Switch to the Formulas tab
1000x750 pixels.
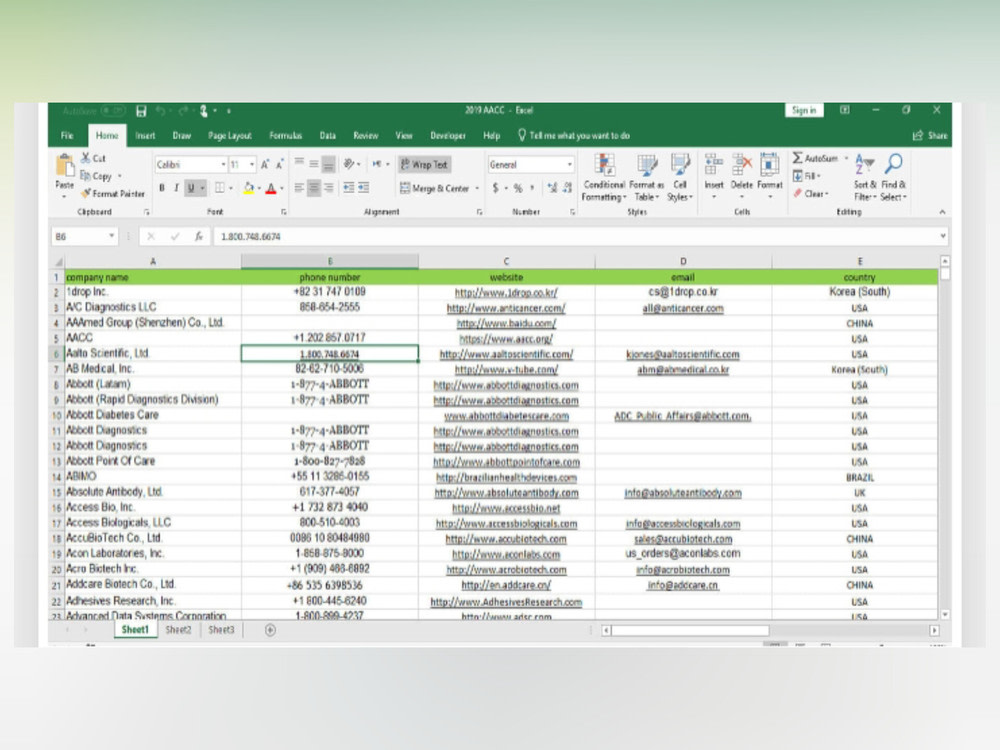point(285,135)
